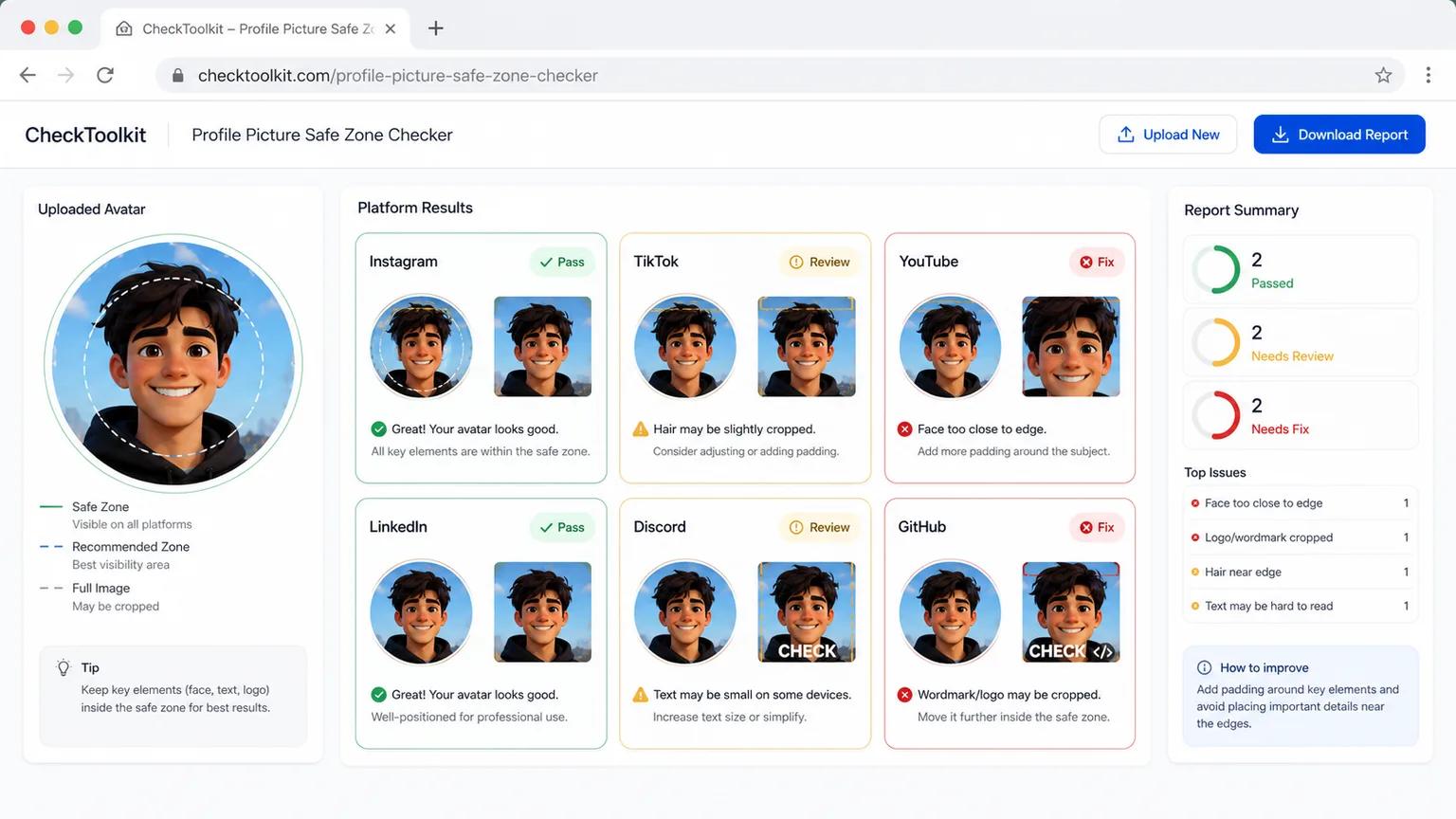Viewport: 1456px width, 819px height.
Task: Click the Instagram platform title
Action: point(403,262)
